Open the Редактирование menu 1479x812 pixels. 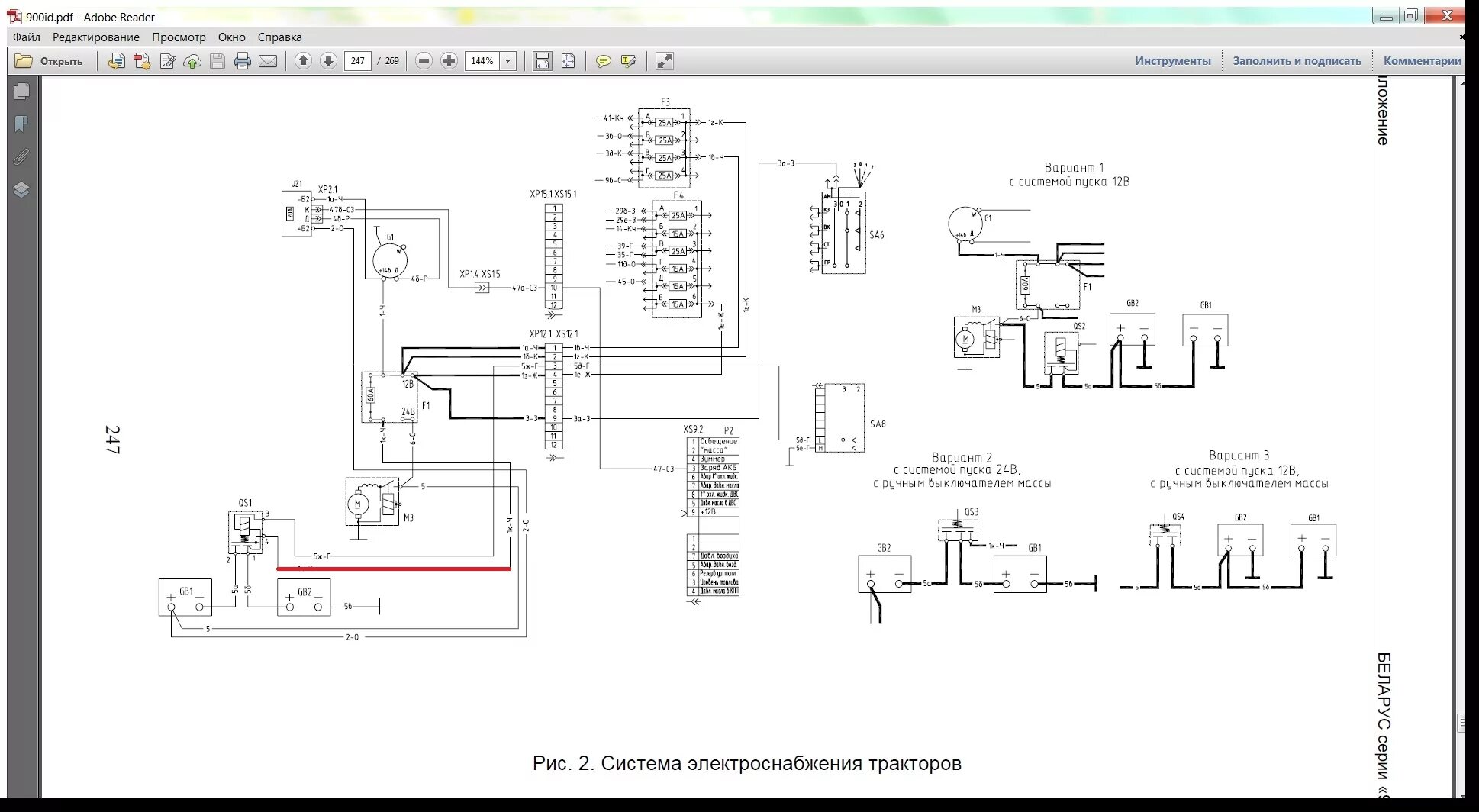[95, 37]
